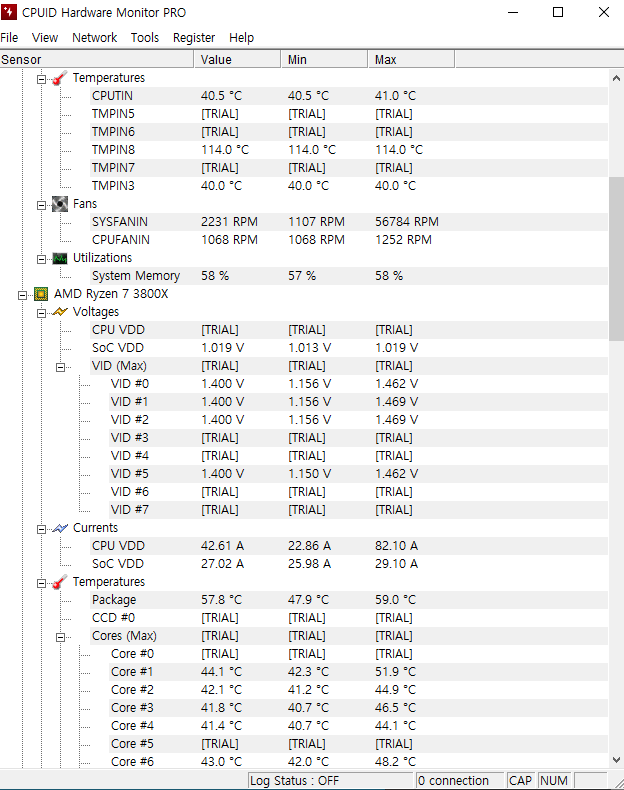Click the CPUID app icon in the title bar
Screen dimensions: 624x790
pyautogui.click(x=11, y=13)
